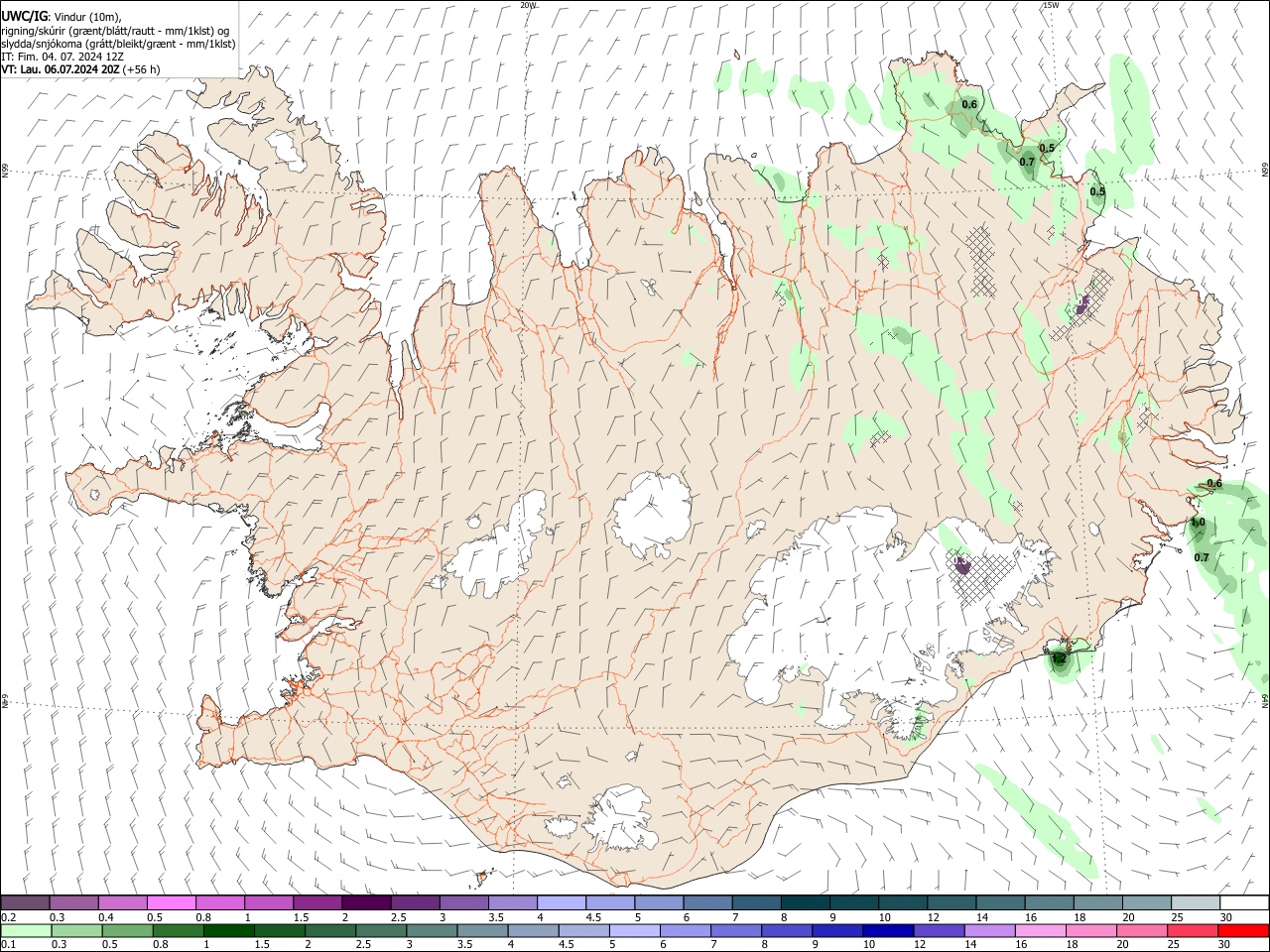Click the slate blue 6–7 snow legend swatch

click(707, 902)
